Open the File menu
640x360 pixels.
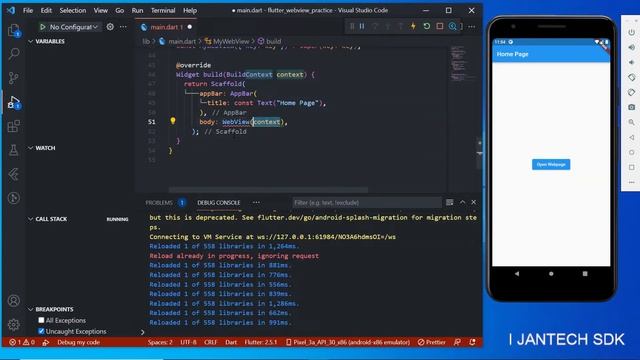(28, 10)
